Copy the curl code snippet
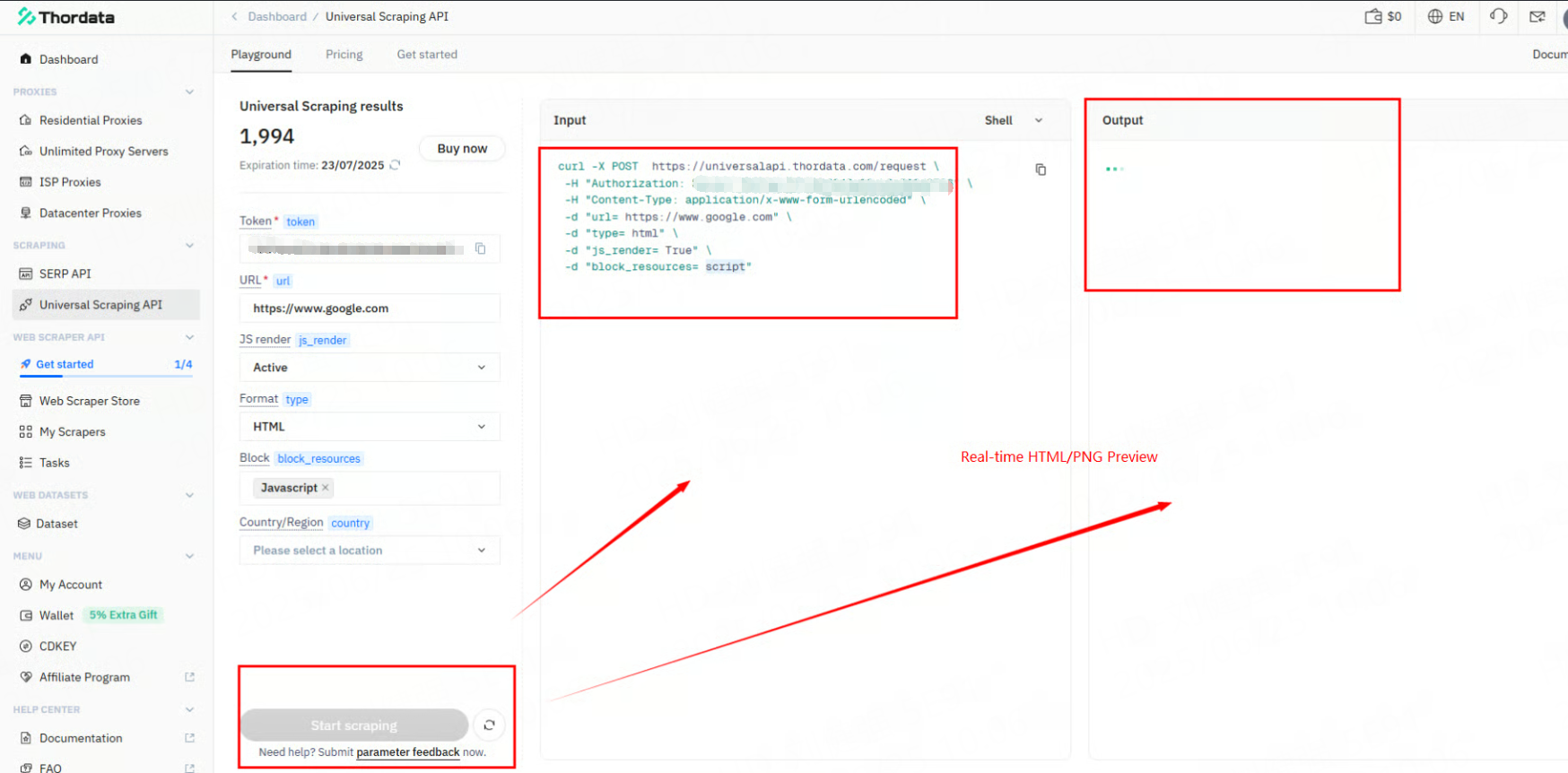Screen dimensions: 1568x773 click(x=1041, y=169)
